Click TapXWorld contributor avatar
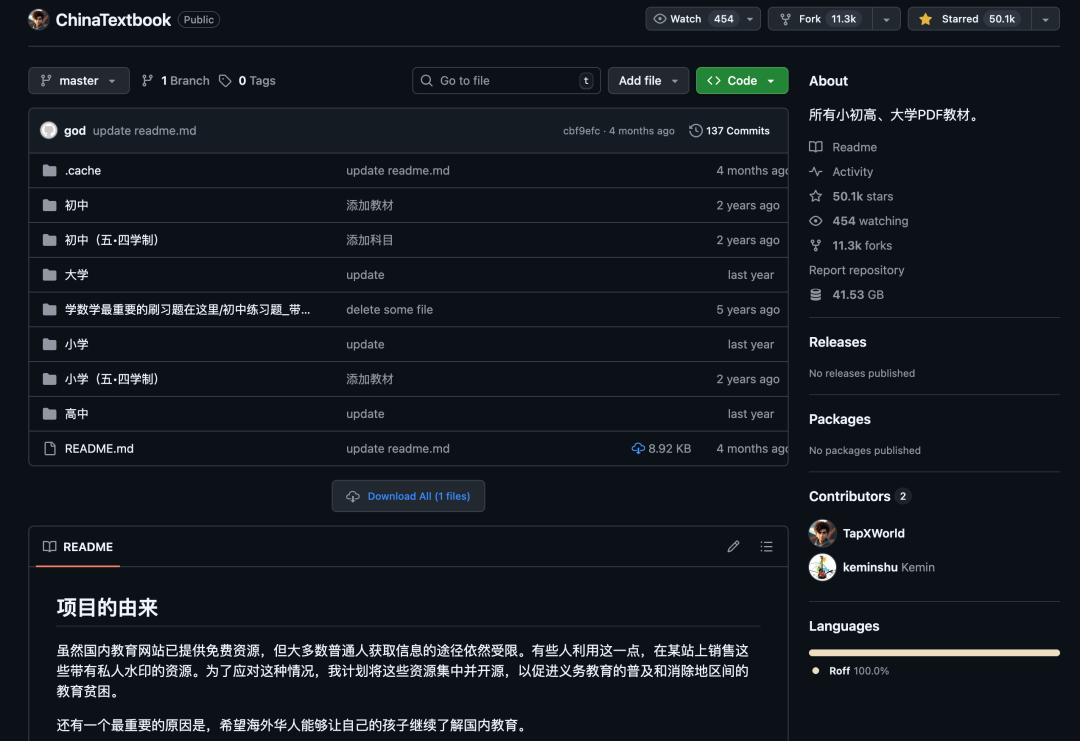 [x=822, y=533]
